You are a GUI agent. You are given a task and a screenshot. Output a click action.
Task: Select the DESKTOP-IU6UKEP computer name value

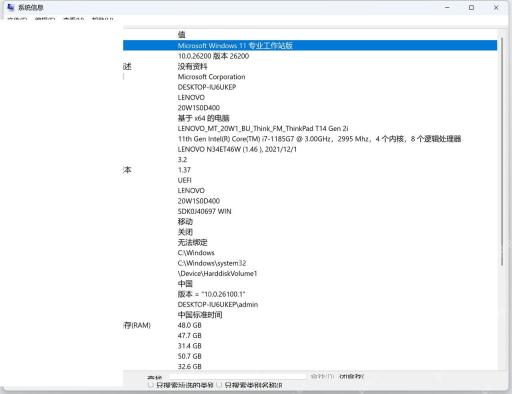point(207,87)
